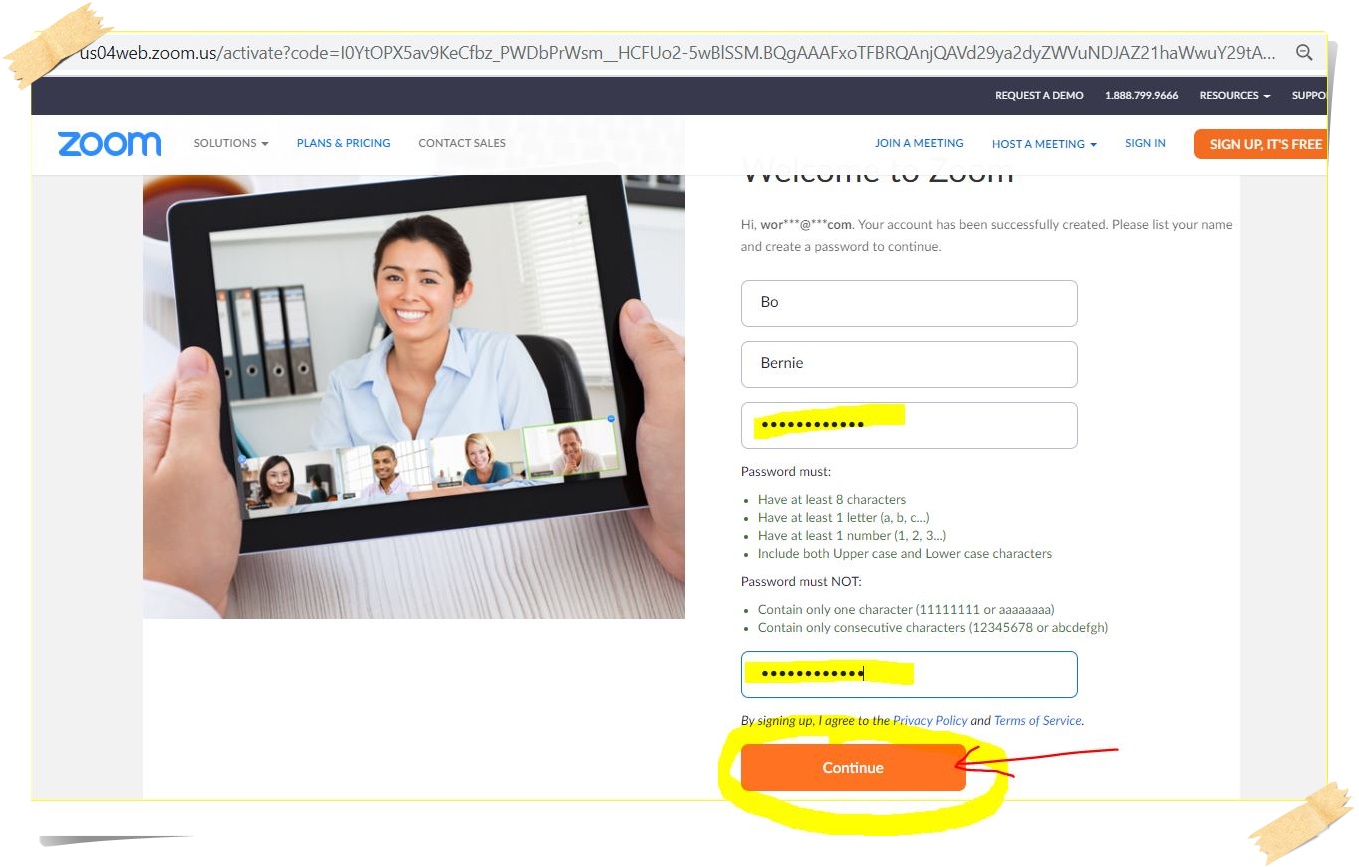Click the tablet video call image
Viewport: 1359px width, 867px height.
(x=414, y=397)
